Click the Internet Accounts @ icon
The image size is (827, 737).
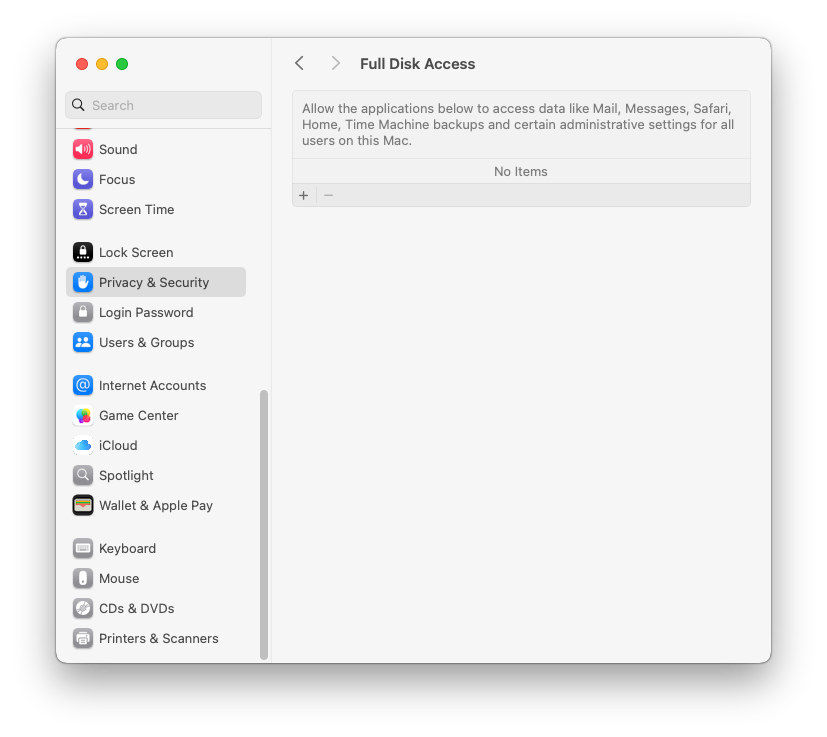tap(83, 385)
